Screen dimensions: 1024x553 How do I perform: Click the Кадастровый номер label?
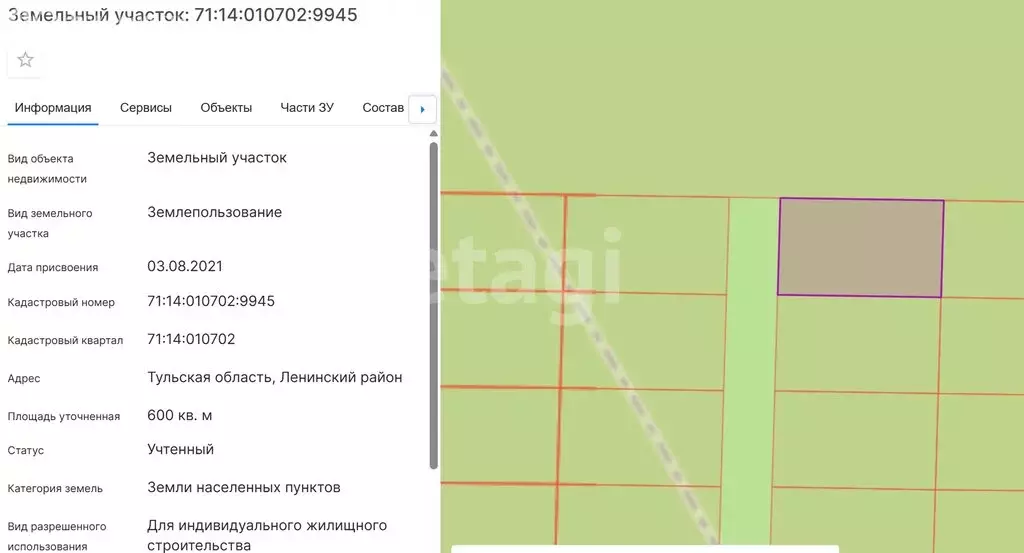coord(61,302)
